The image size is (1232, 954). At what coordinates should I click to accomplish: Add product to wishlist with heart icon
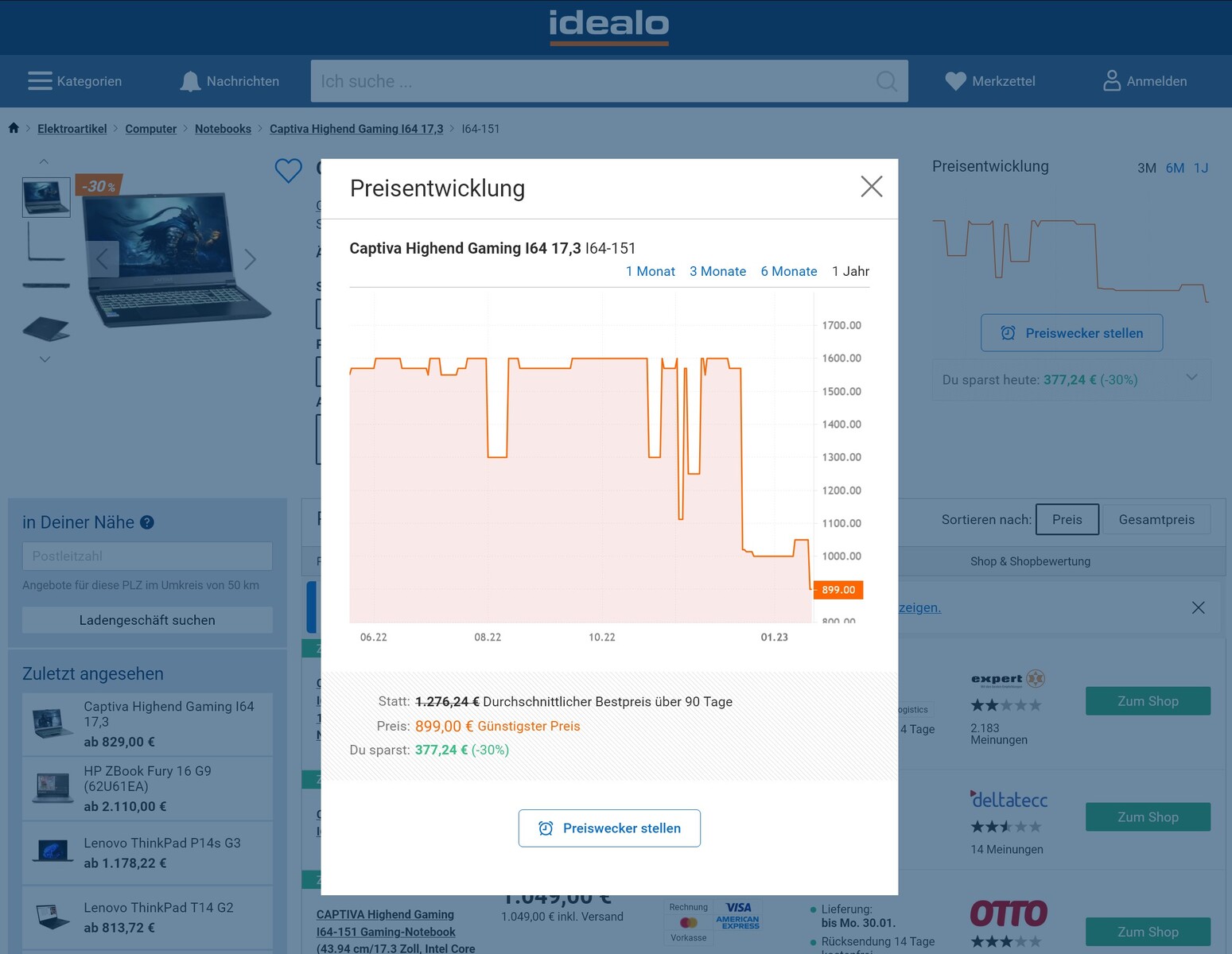(x=288, y=170)
